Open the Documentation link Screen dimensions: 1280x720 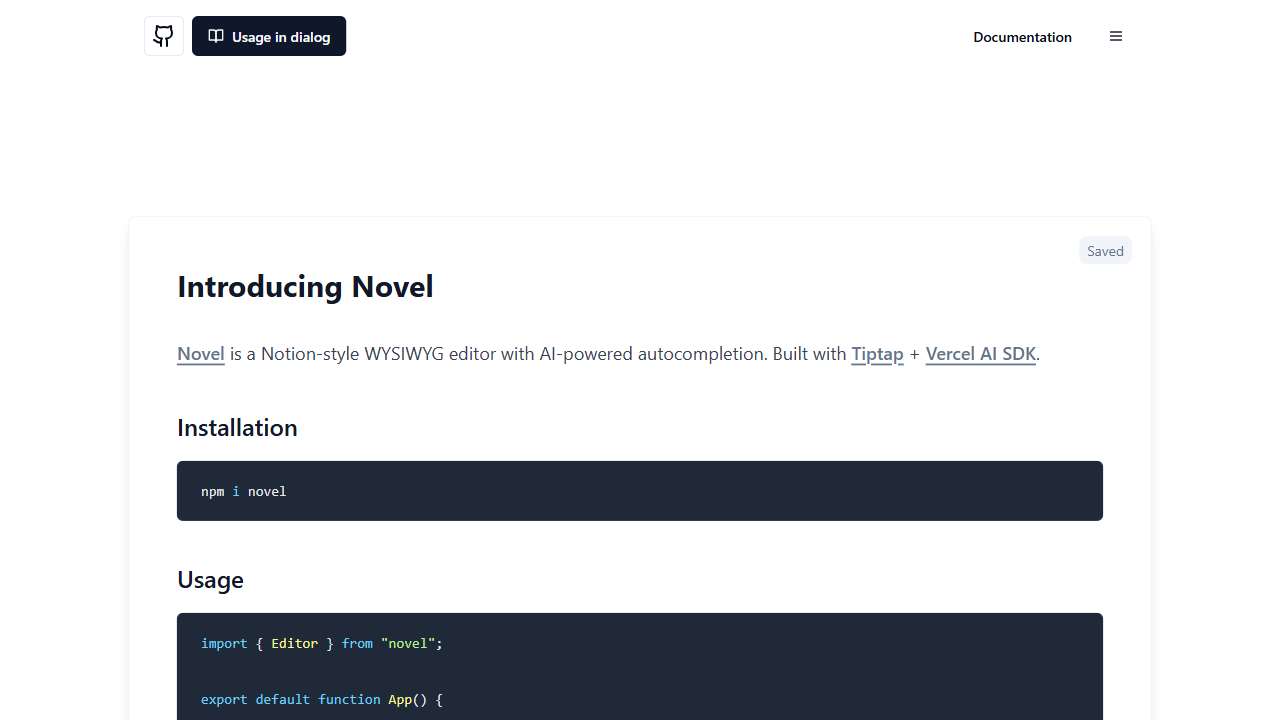[x=1022, y=37]
